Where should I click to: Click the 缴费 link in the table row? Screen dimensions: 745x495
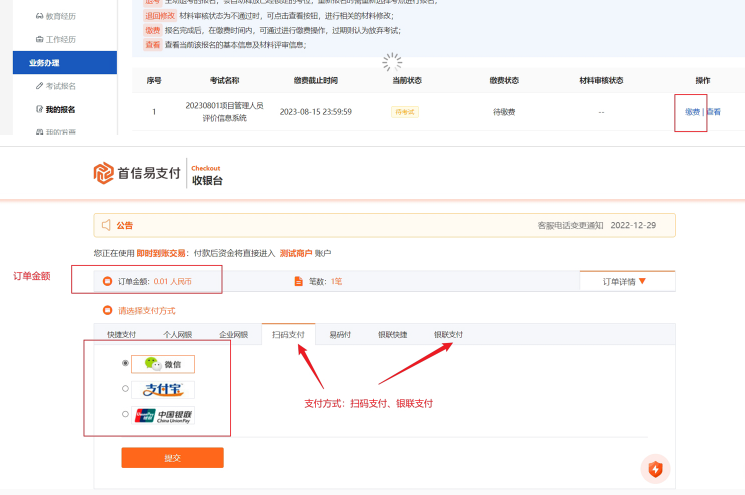[692, 112]
